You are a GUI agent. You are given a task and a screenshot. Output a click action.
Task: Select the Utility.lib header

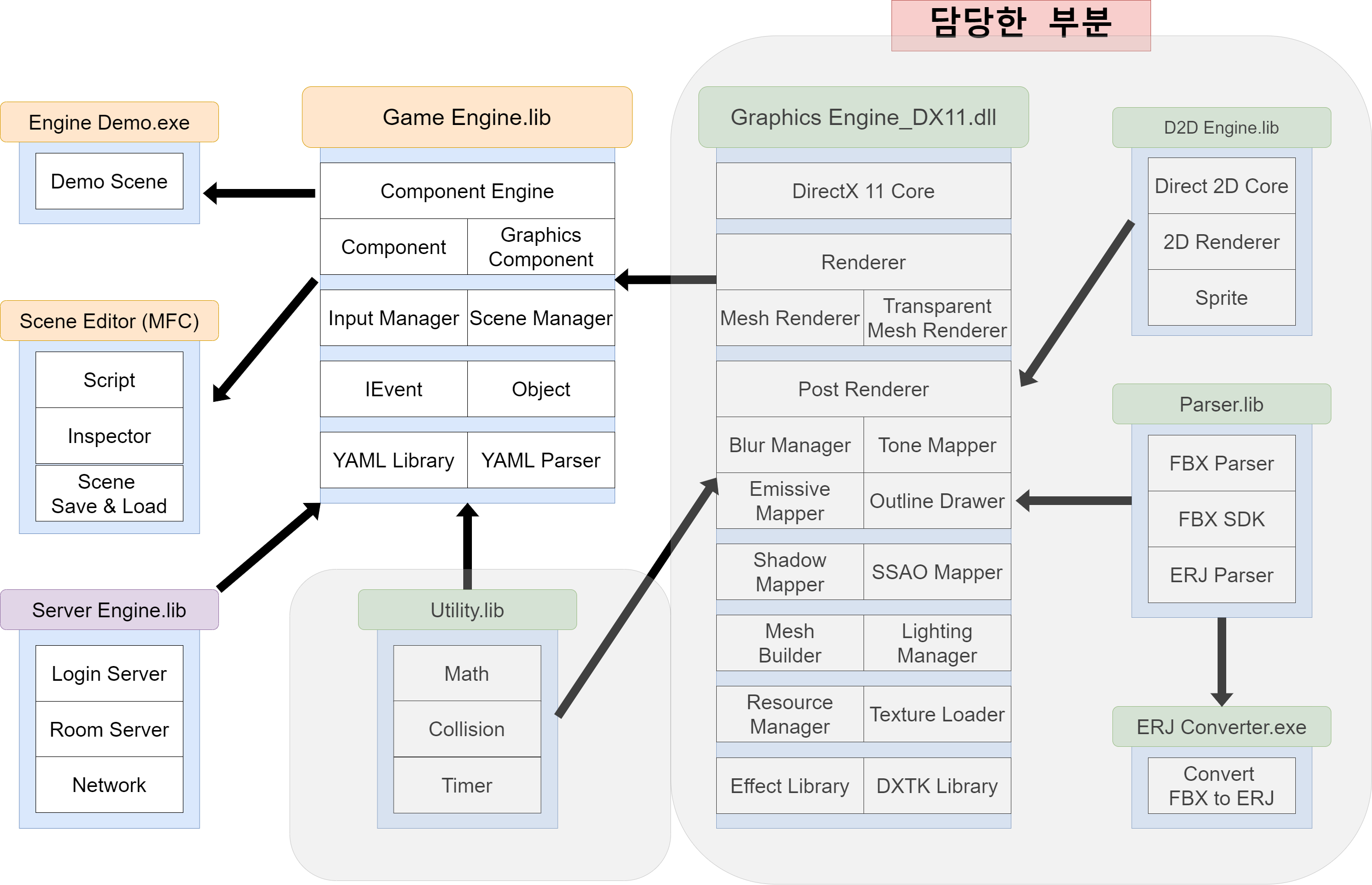tap(466, 610)
